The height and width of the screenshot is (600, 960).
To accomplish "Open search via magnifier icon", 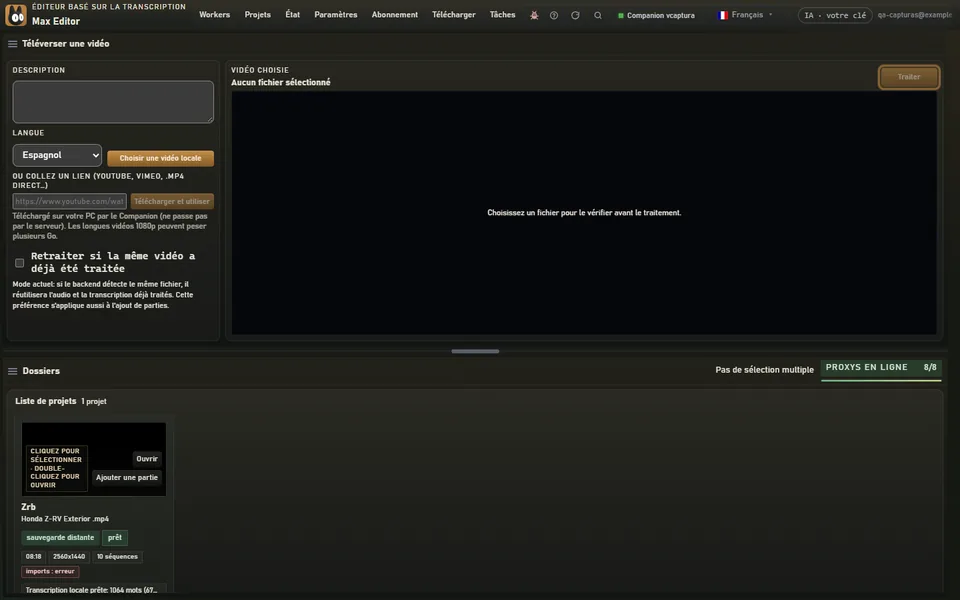I will pyautogui.click(x=598, y=15).
